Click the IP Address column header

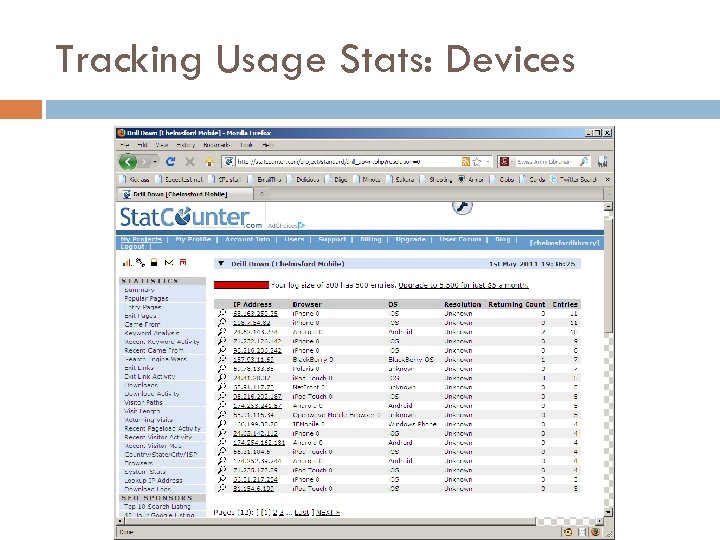pos(252,304)
